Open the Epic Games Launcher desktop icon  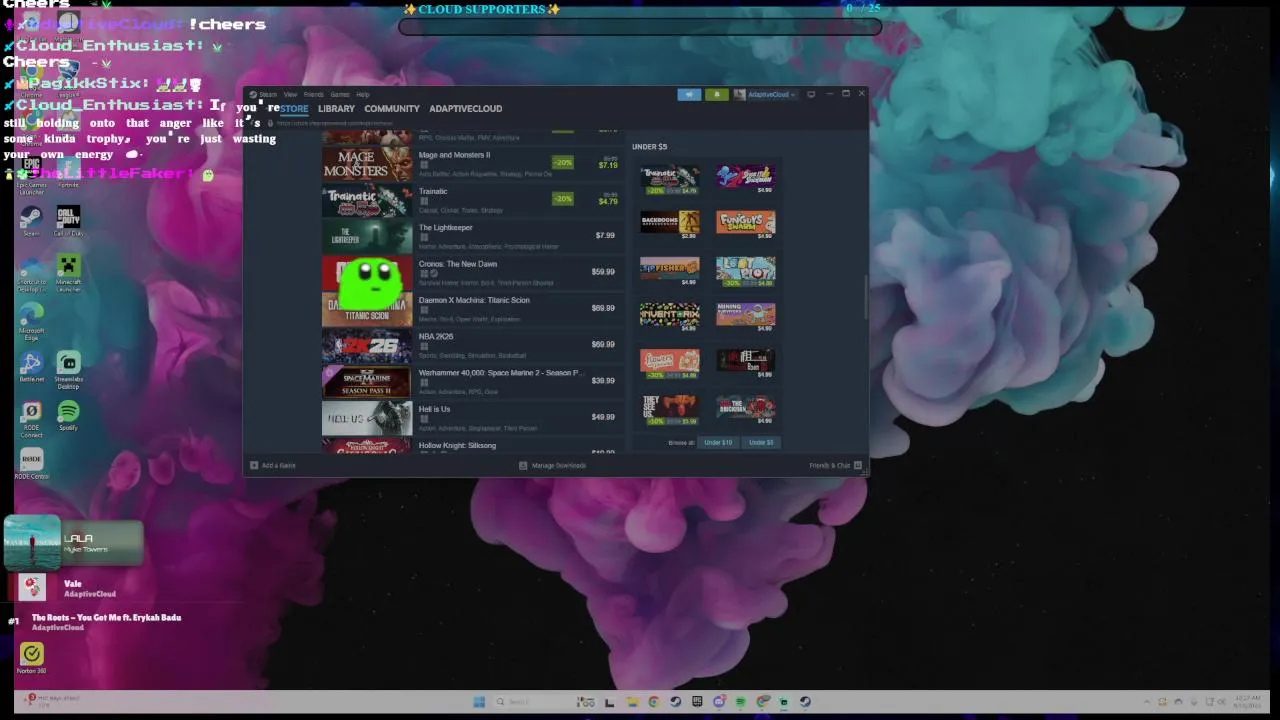31,173
